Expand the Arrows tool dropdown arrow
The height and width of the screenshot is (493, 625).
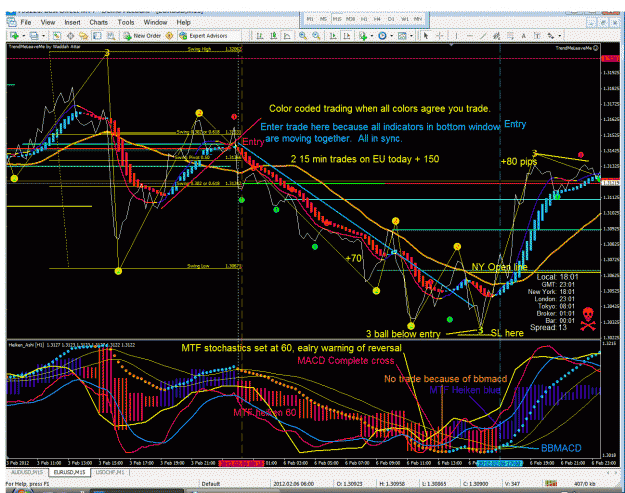560,36
